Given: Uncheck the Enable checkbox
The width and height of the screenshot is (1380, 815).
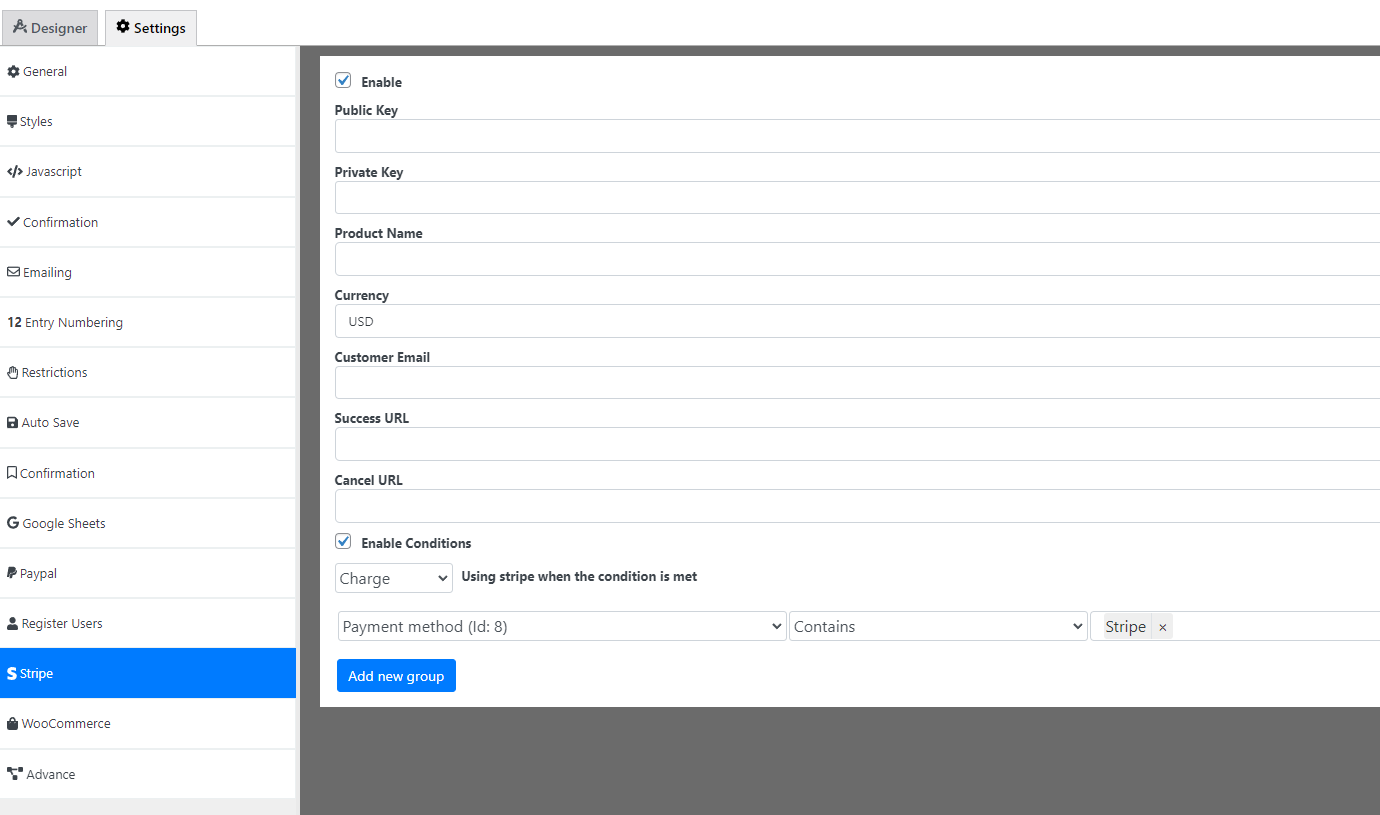Looking at the screenshot, I should coord(343,81).
